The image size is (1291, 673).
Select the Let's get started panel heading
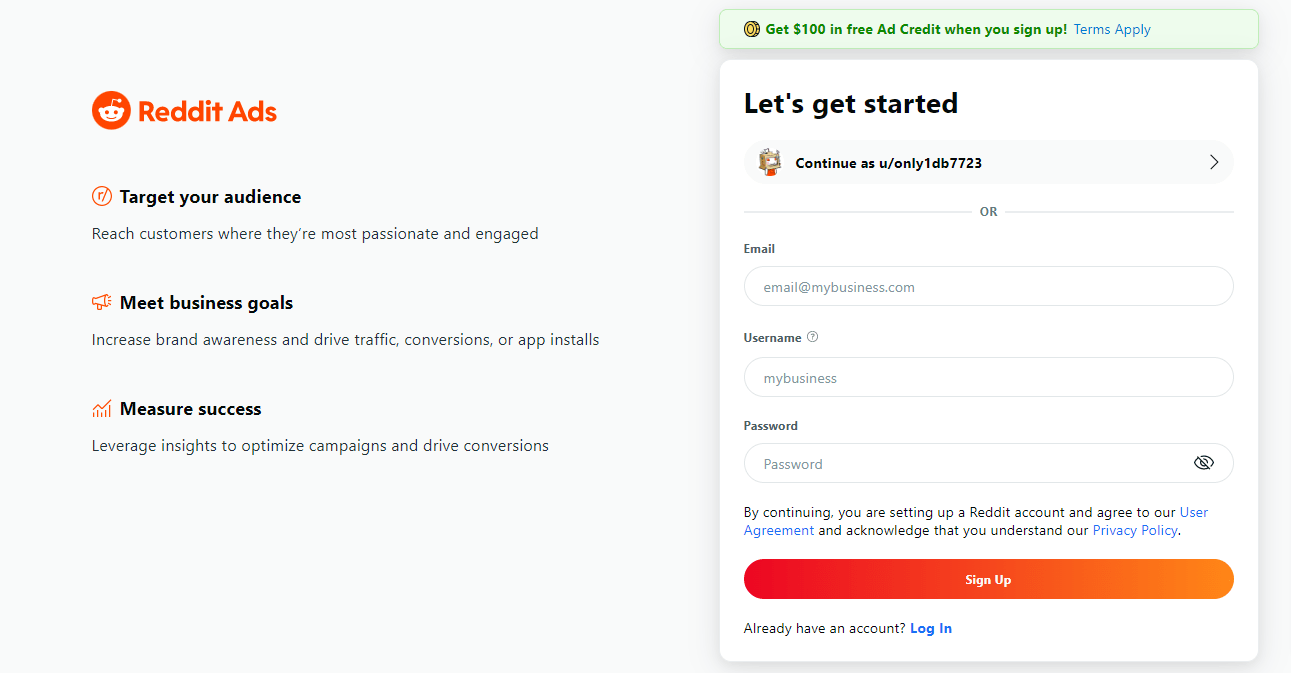[x=850, y=103]
